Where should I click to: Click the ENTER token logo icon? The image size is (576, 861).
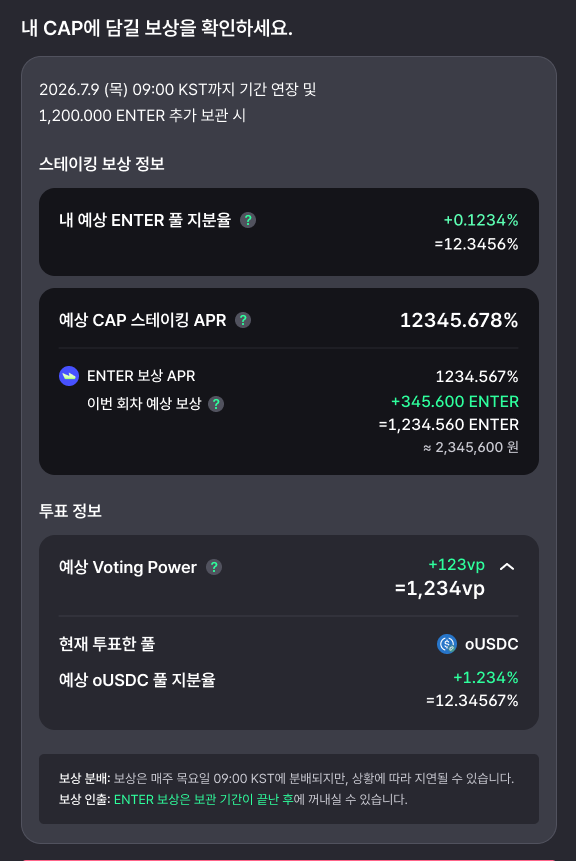(x=69, y=376)
